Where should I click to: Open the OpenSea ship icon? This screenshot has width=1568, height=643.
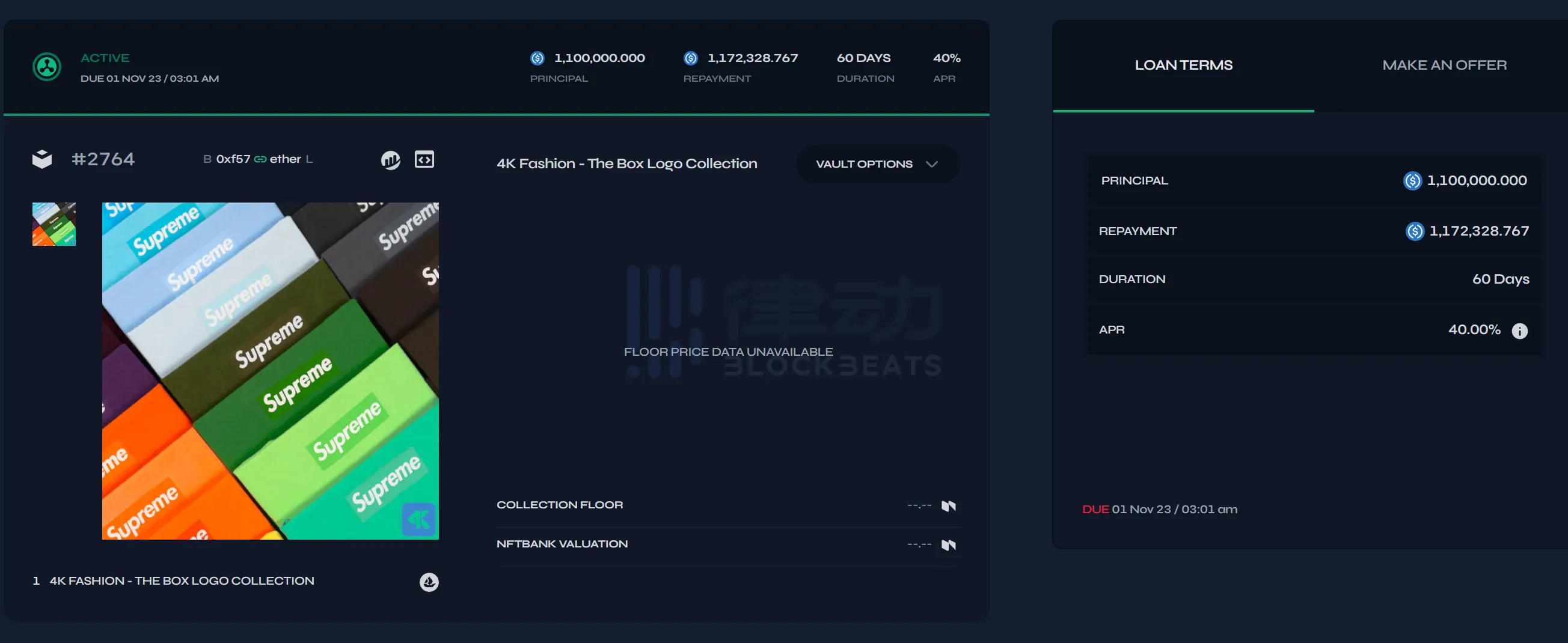click(429, 582)
